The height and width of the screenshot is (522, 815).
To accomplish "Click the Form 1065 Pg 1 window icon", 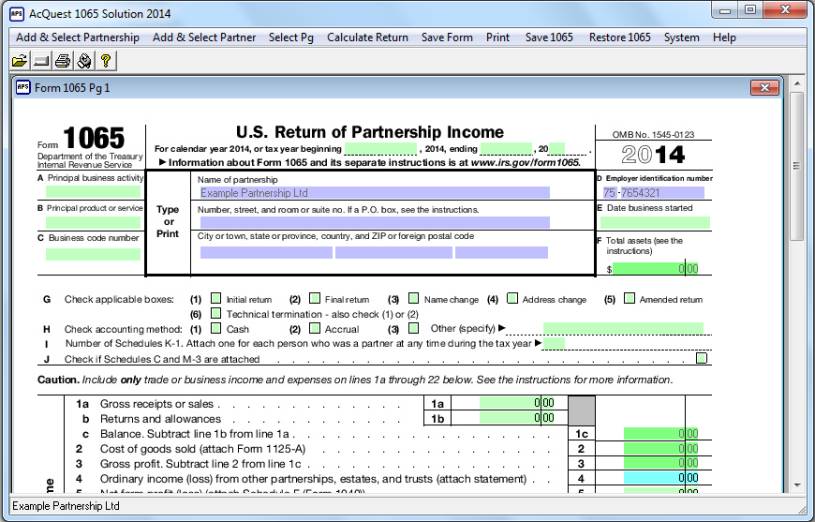I will point(23,90).
